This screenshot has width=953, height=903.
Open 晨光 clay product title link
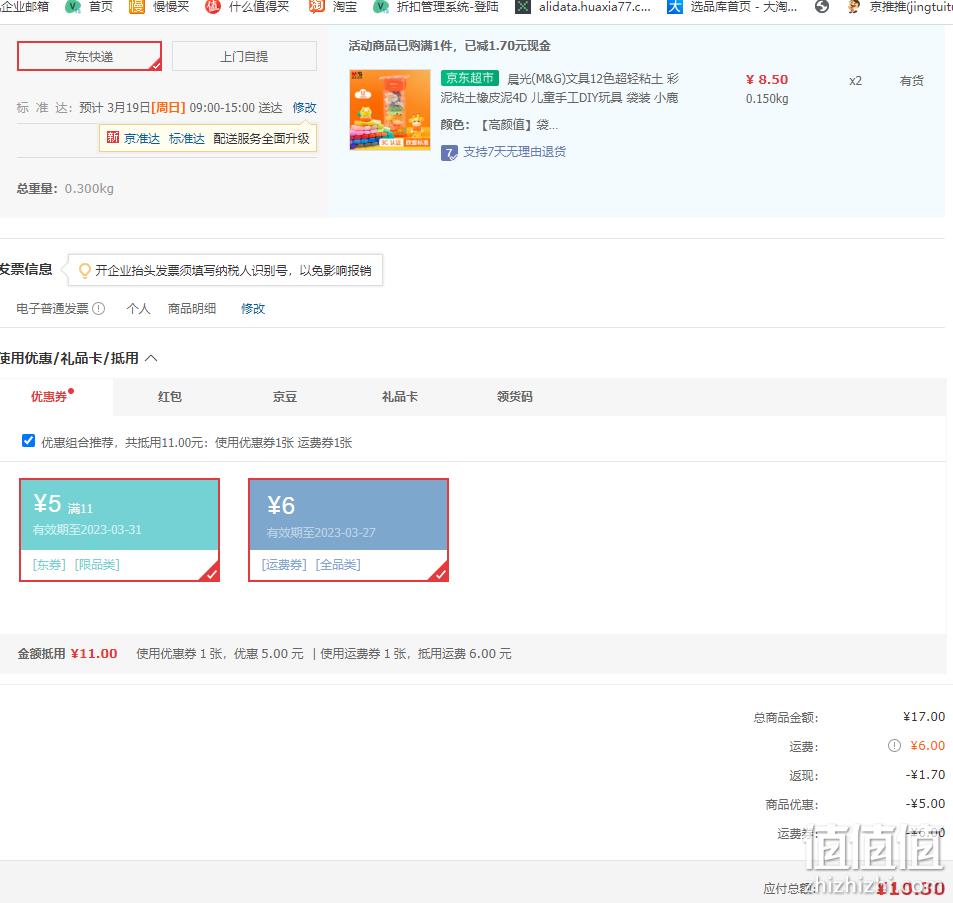[x=560, y=88]
